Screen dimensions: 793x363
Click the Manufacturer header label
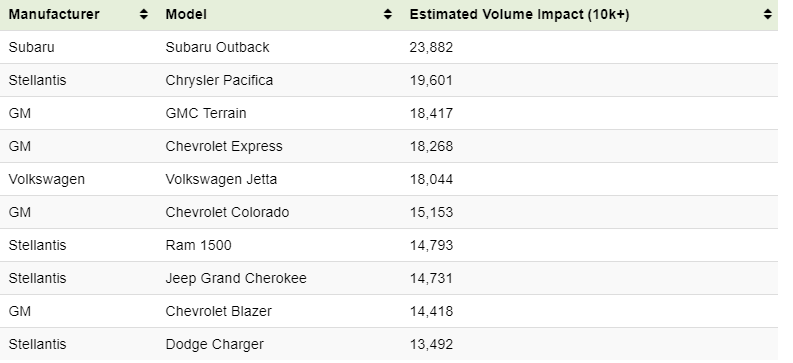point(54,15)
